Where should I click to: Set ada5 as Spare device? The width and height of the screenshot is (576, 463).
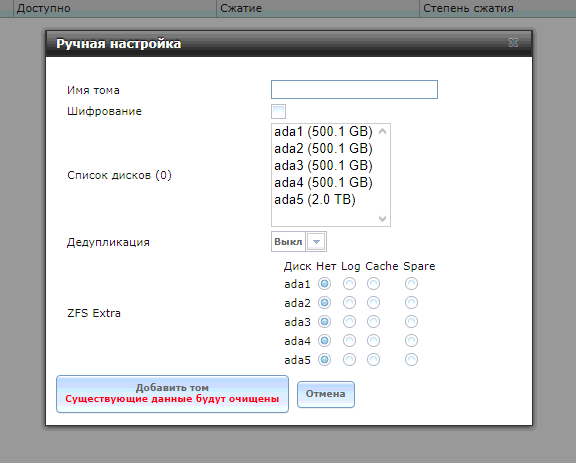pyautogui.click(x=411, y=360)
